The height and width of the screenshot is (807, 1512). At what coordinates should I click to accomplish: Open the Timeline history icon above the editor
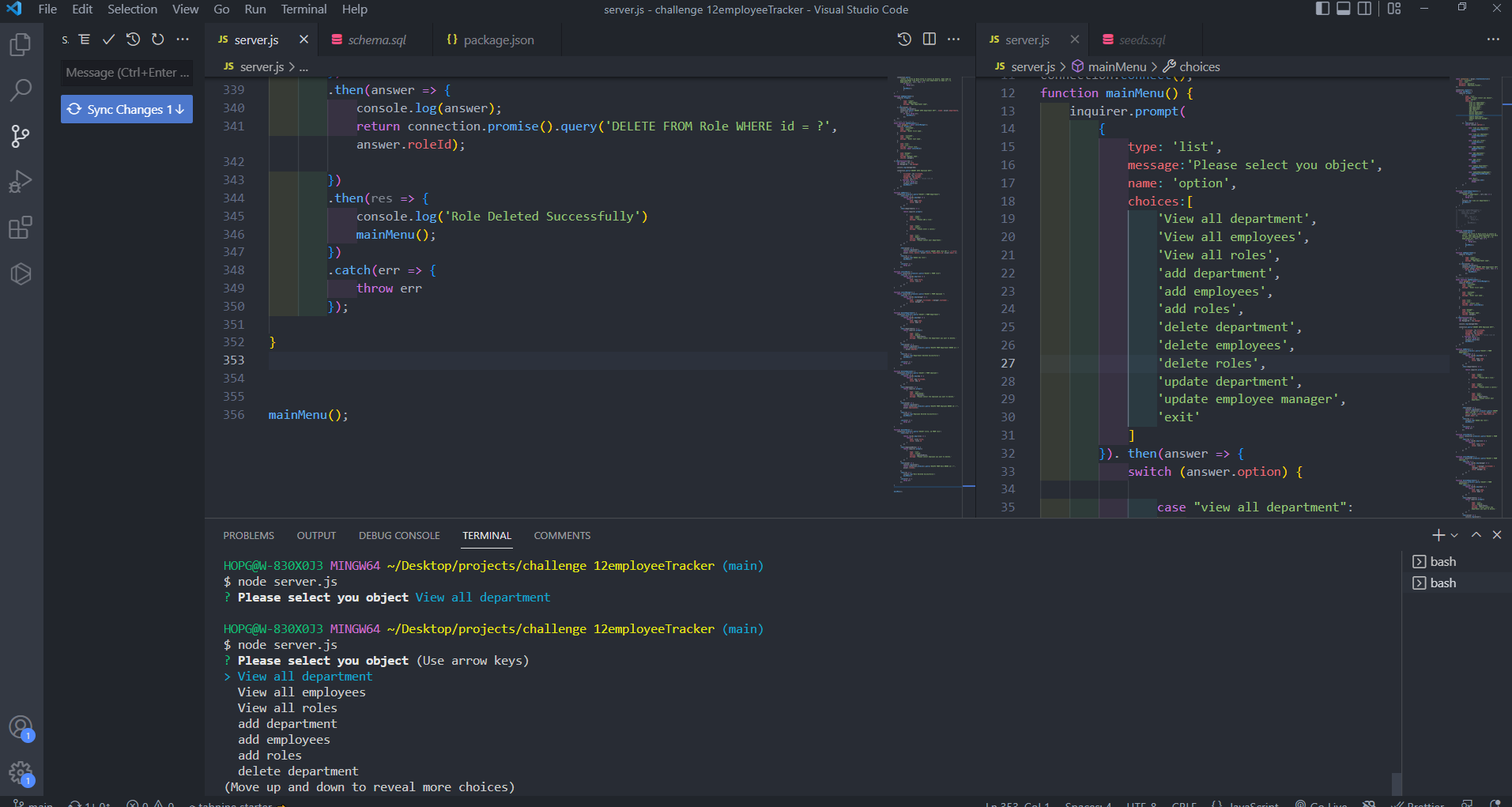[x=904, y=38]
